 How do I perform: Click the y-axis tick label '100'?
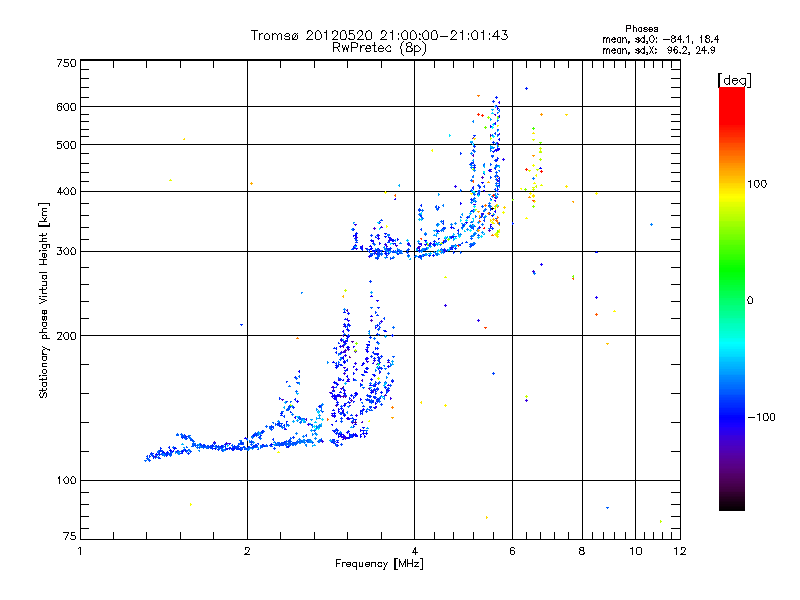point(66,481)
